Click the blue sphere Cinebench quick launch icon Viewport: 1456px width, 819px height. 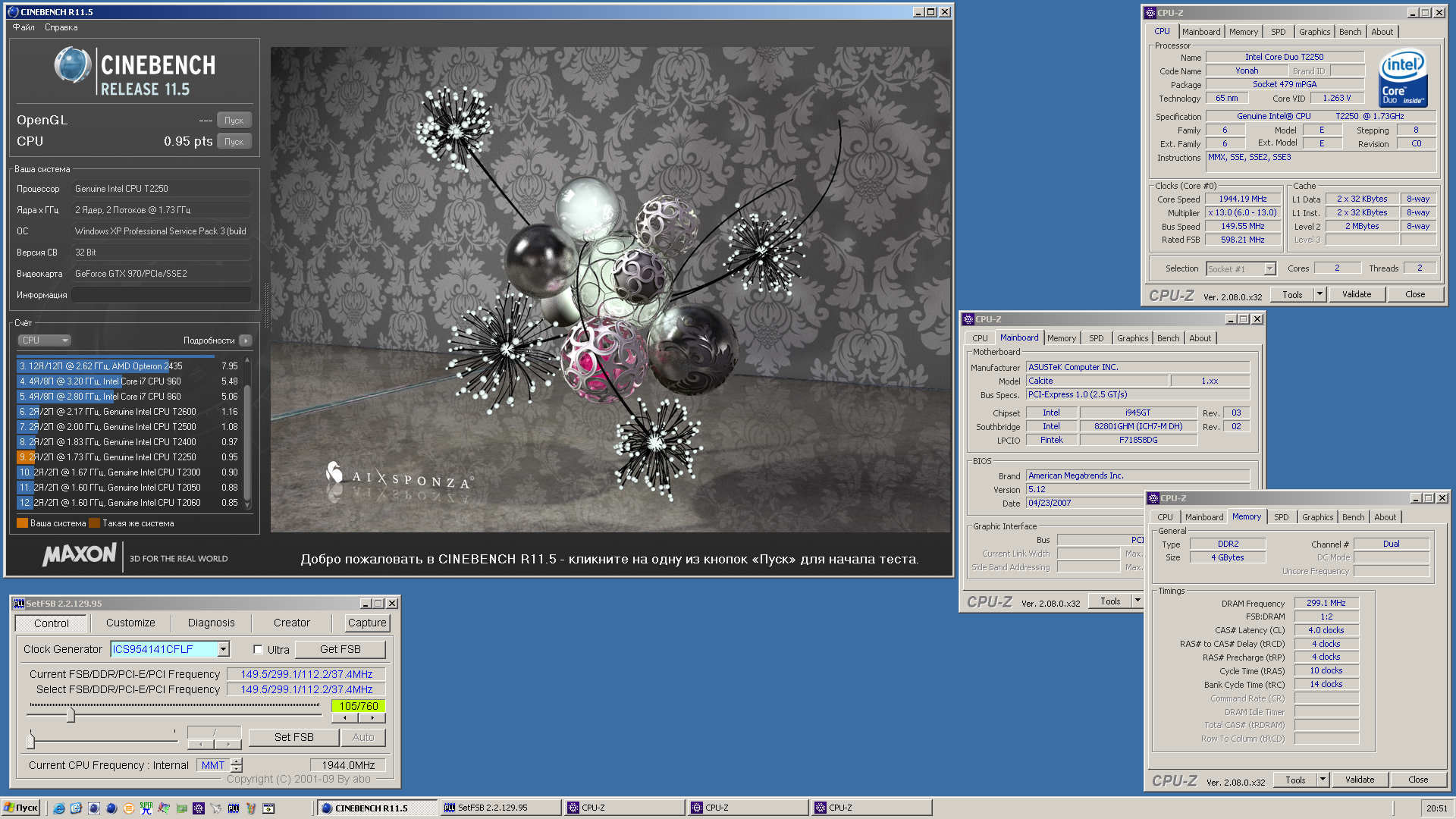(111, 808)
